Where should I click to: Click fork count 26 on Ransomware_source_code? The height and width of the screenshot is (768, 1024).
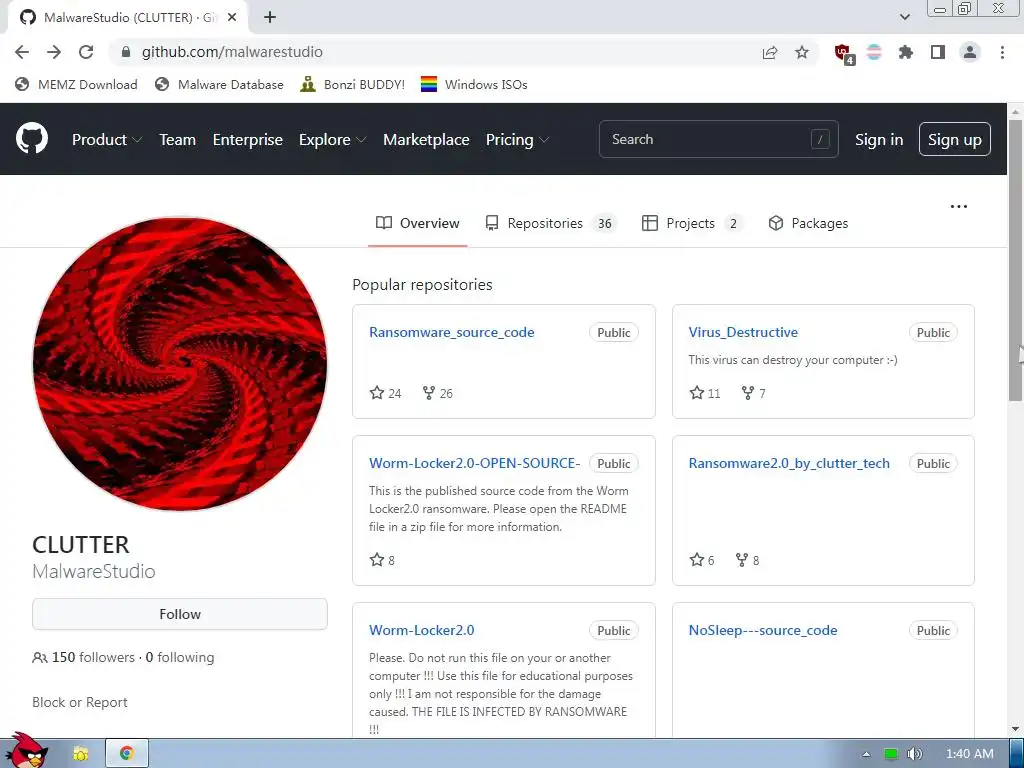coord(438,393)
